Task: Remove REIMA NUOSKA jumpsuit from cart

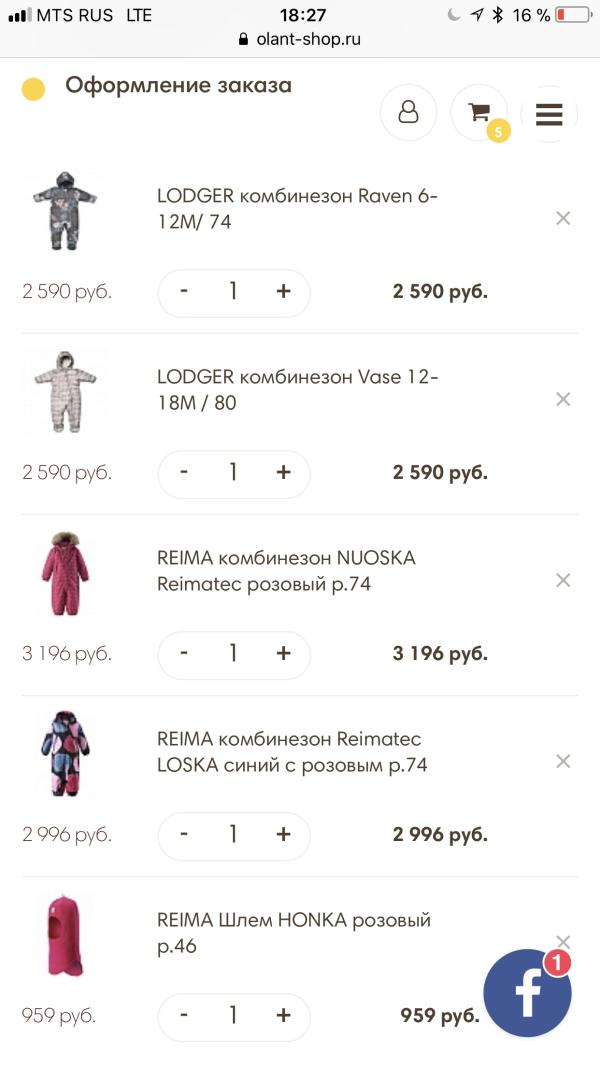Action: [x=563, y=580]
